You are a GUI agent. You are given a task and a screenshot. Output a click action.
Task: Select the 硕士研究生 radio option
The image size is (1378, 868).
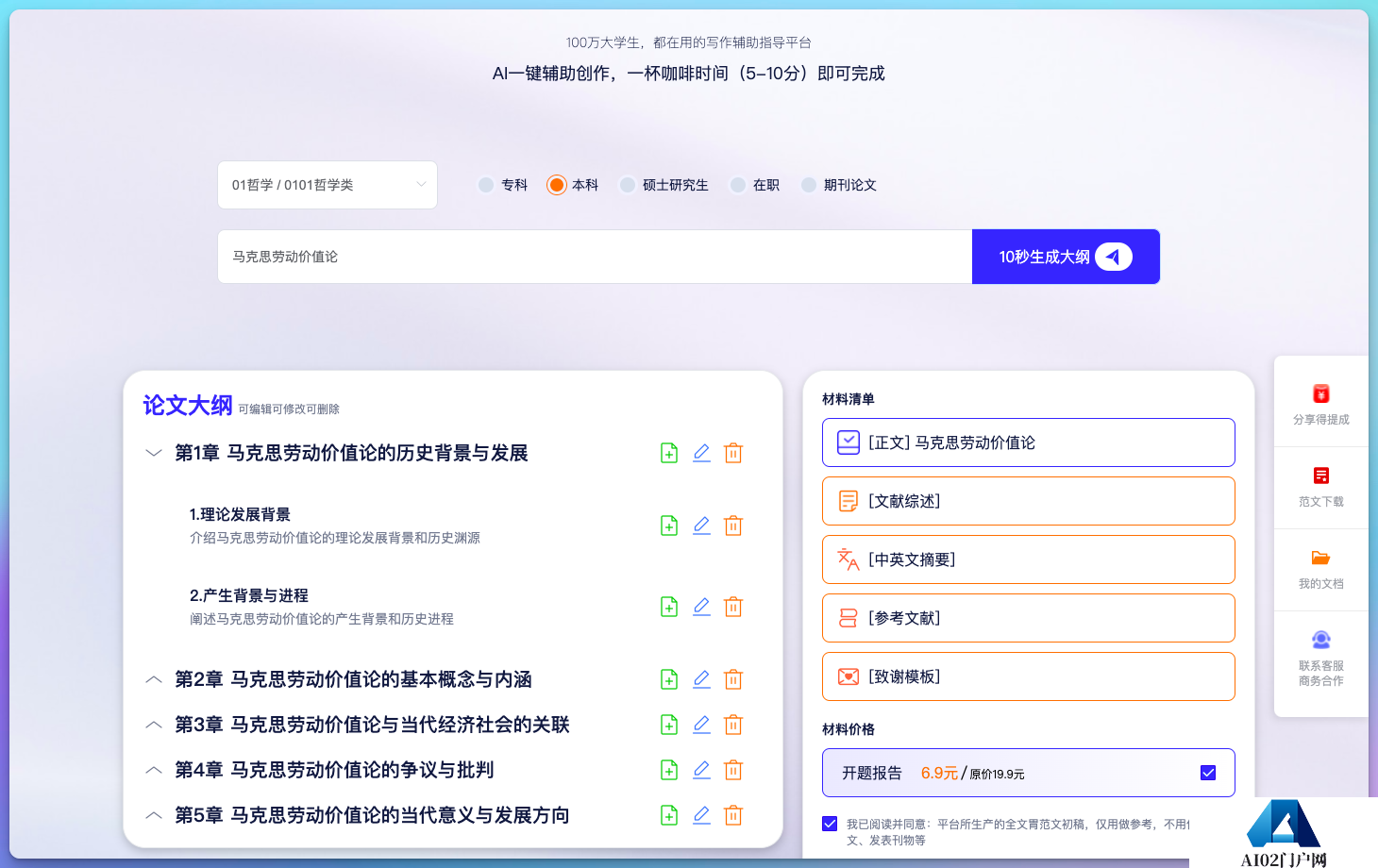[x=628, y=185]
